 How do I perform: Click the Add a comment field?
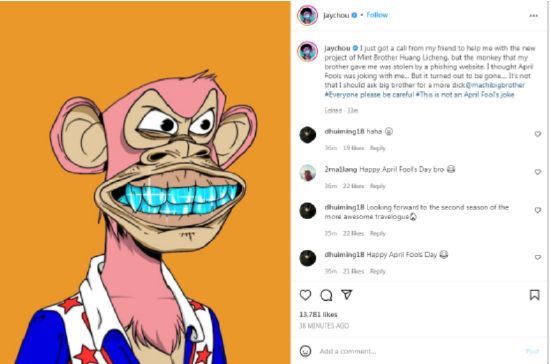coord(417,351)
